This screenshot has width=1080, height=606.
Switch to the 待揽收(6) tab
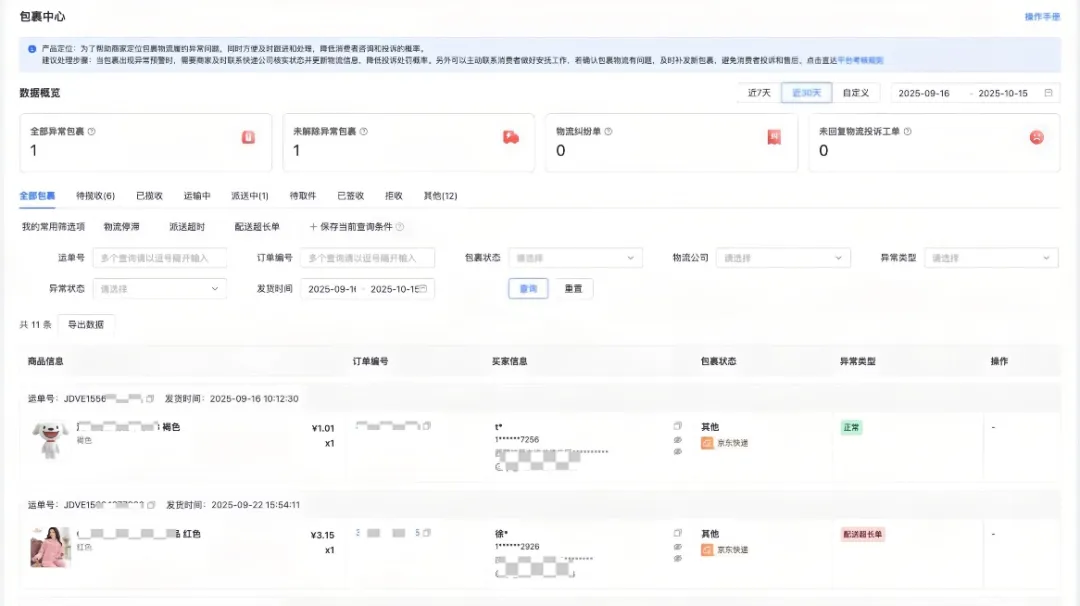click(95, 196)
